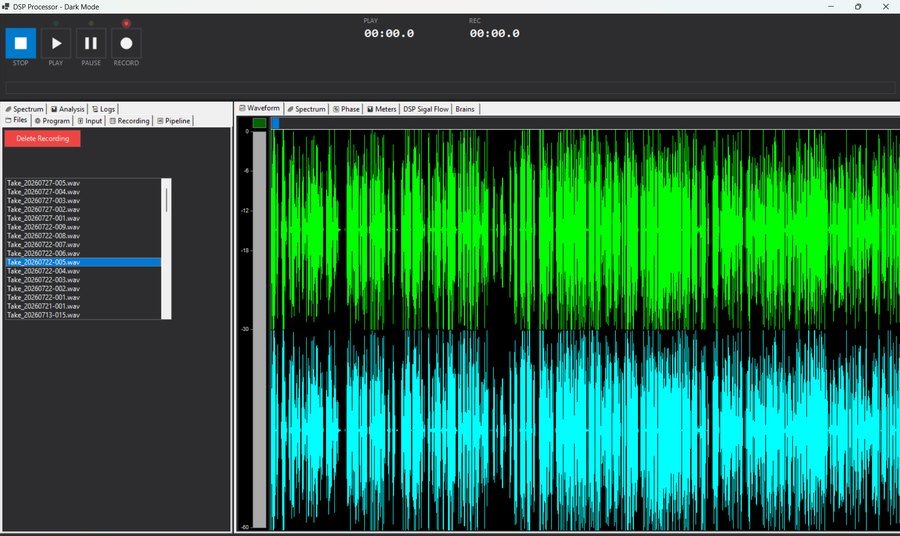This screenshot has width=900, height=536.
Task: Select Take_20260727-002.wav in the file list
Action: 83,209
